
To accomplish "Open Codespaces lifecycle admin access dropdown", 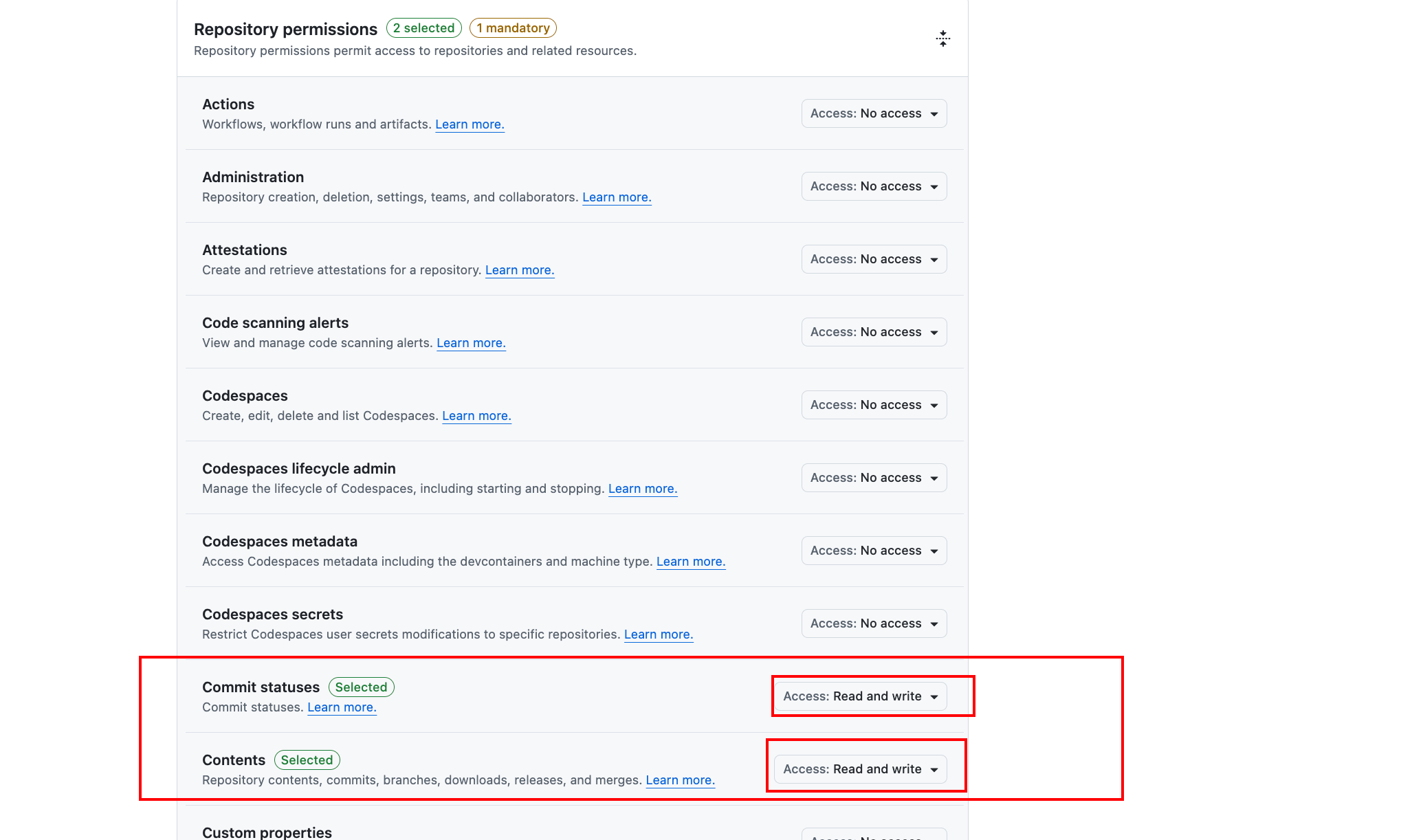I will 874,478.
